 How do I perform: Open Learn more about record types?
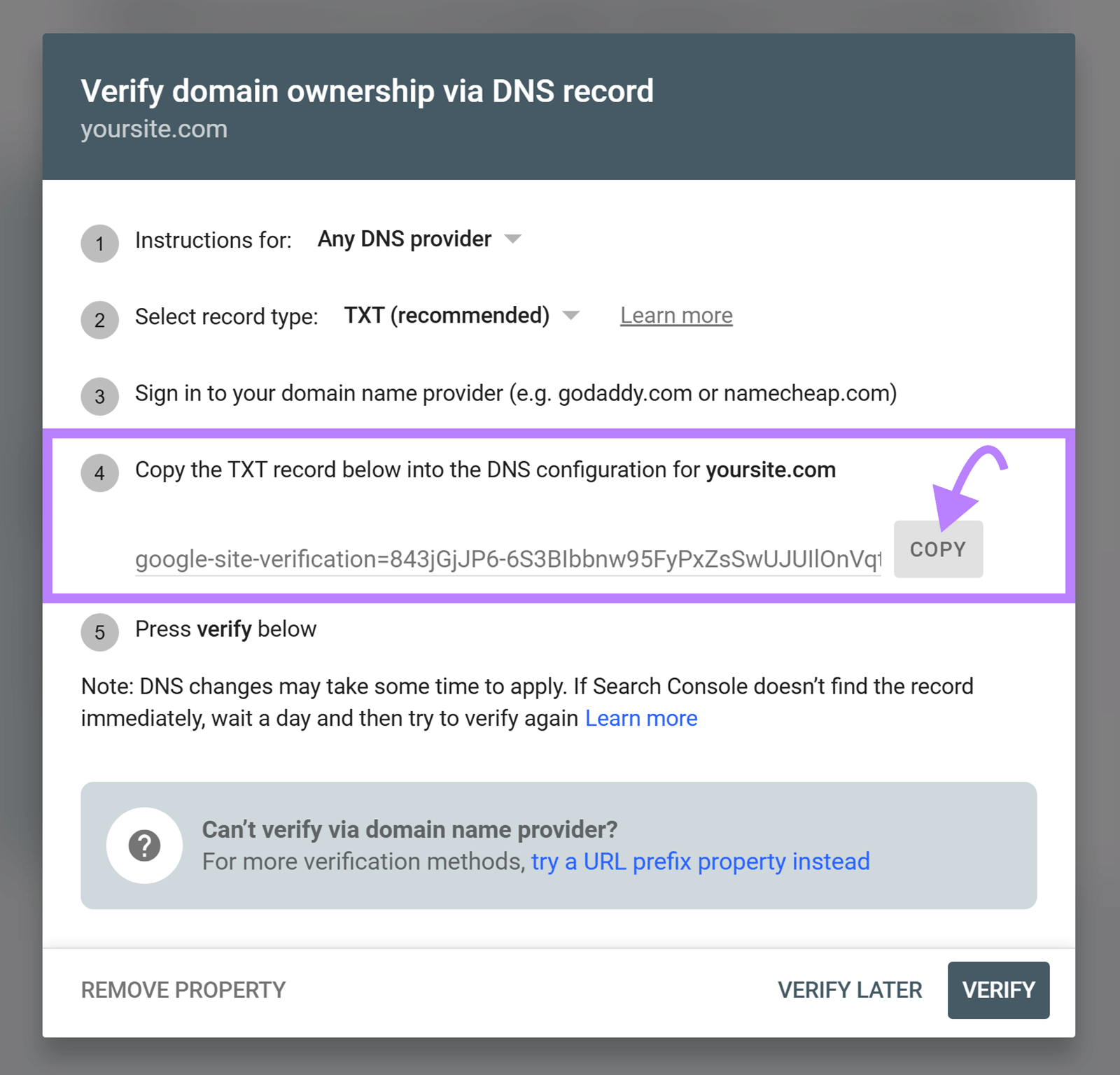pyautogui.click(x=675, y=315)
